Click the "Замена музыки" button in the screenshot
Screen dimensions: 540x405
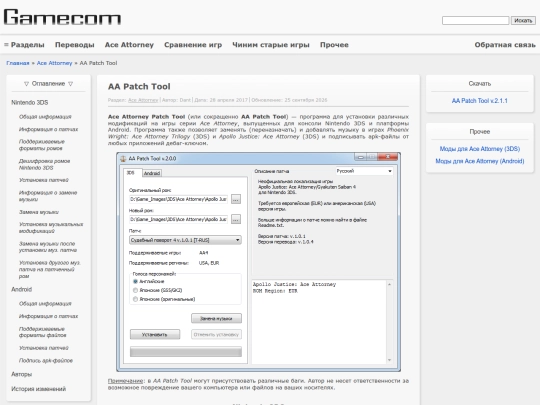click(216, 319)
